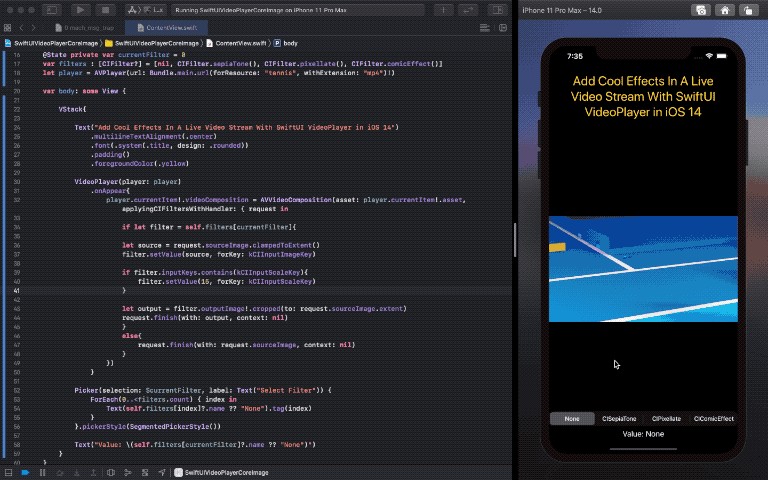Click the Simulator rotate device button
The image size is (768, 480).
(748, 10)
